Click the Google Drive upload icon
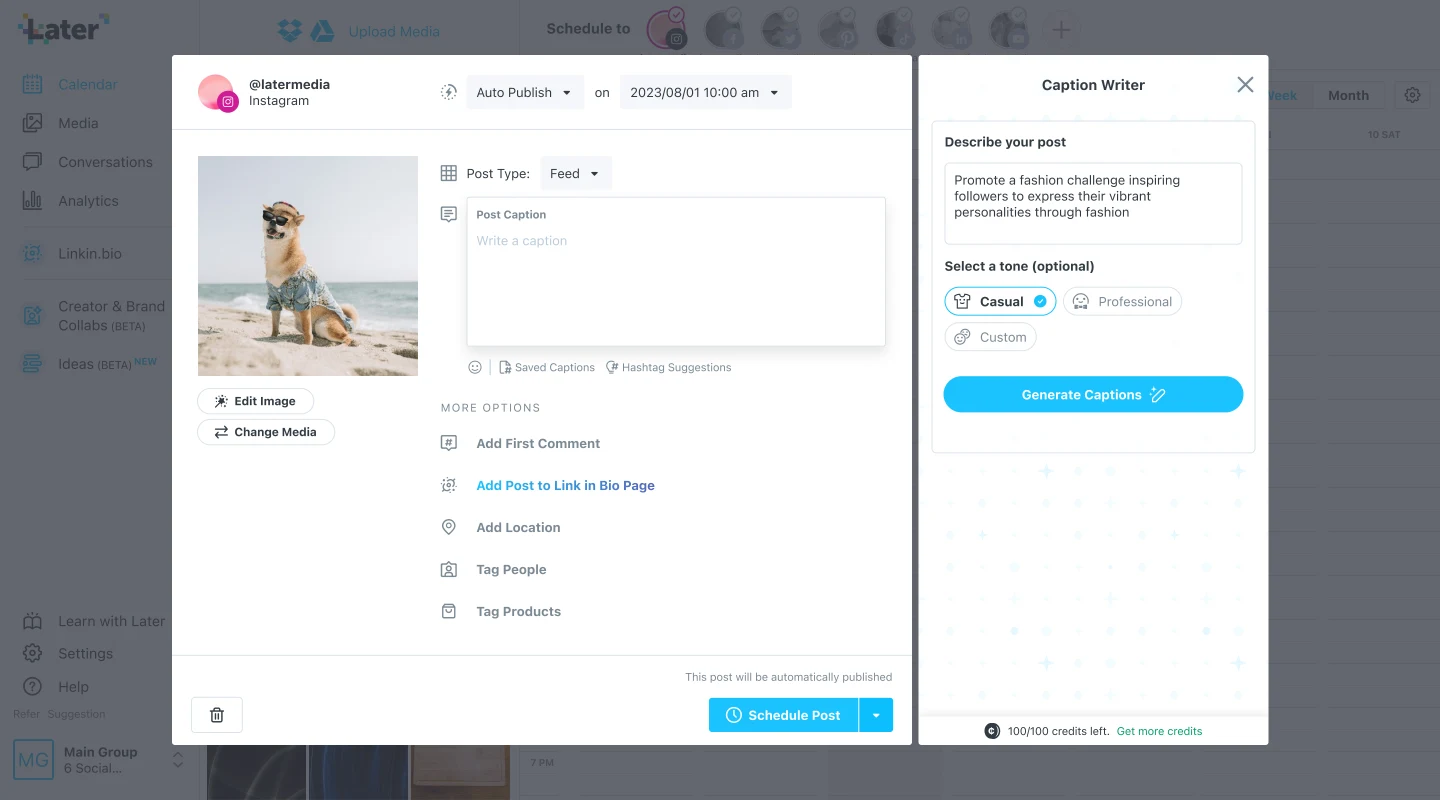 coord(322,31)
